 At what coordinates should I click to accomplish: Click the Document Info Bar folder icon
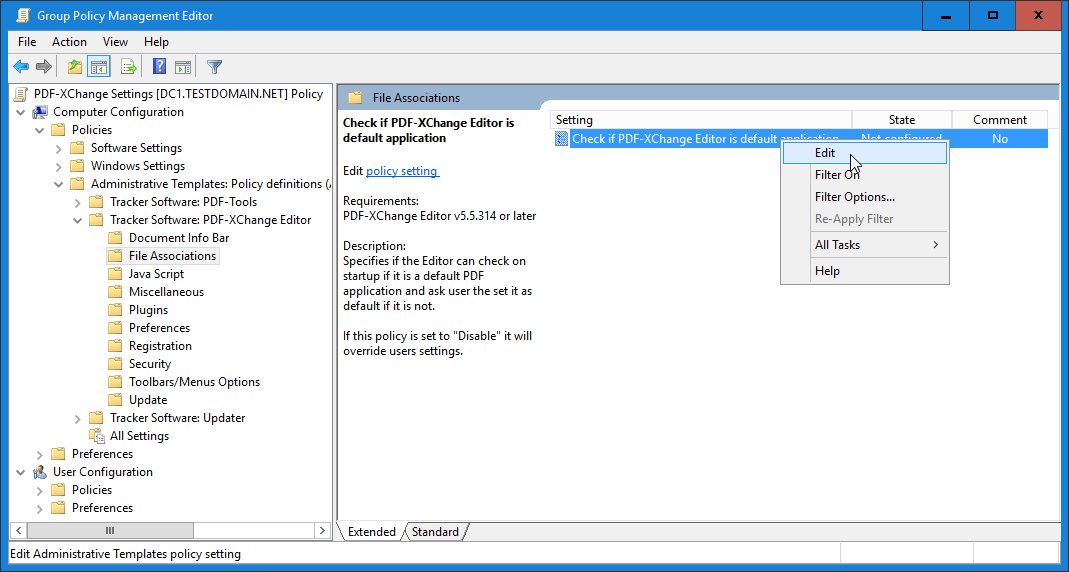click(115, 238)
